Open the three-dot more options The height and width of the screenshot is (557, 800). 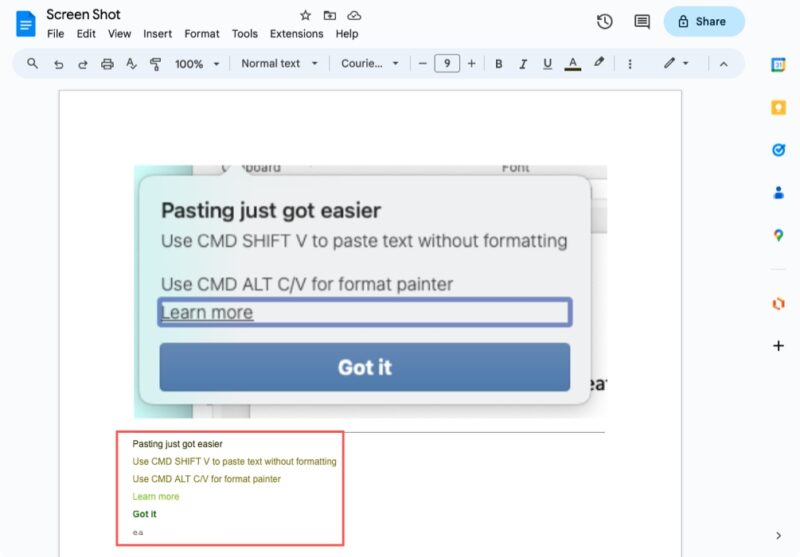pyautogui.click(x=630, y=64)
